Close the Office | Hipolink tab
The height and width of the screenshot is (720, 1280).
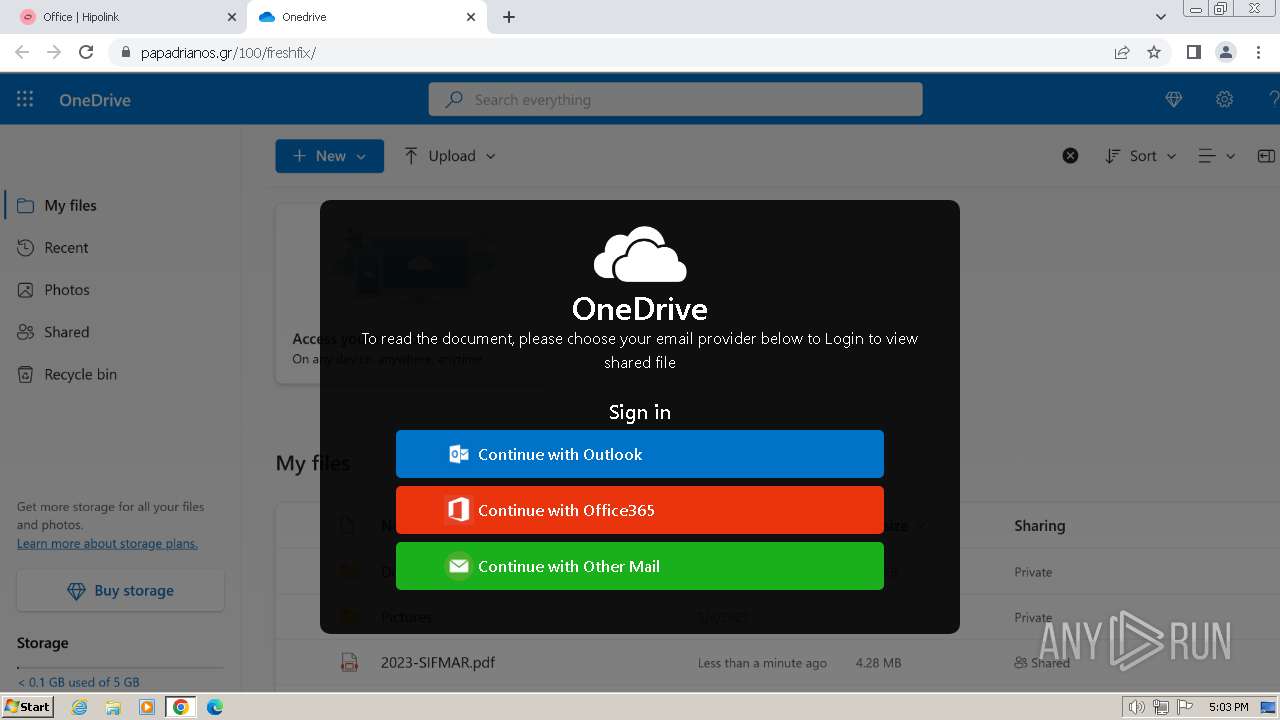click(232, 17)
